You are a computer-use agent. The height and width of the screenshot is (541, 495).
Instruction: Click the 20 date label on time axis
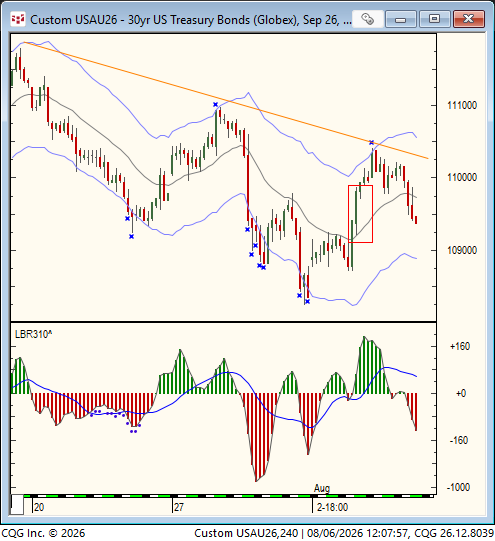39,507
